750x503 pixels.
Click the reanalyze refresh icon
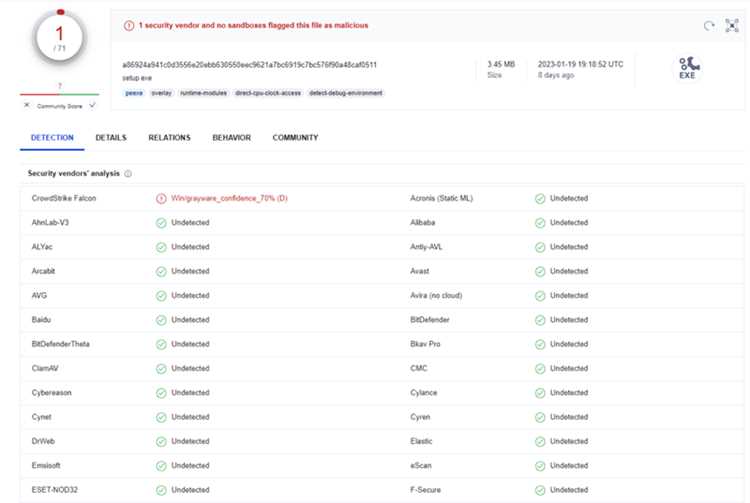click(x=709, y=25)
